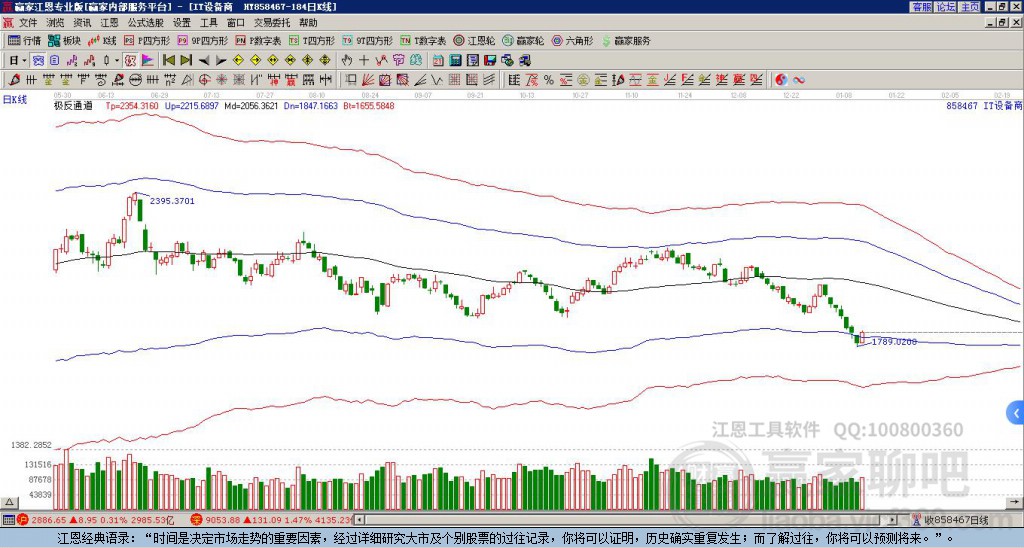This screenshot has height=548, width=1024.
Task: Click the red pencil drawing tool
Action: pos(13,80)
